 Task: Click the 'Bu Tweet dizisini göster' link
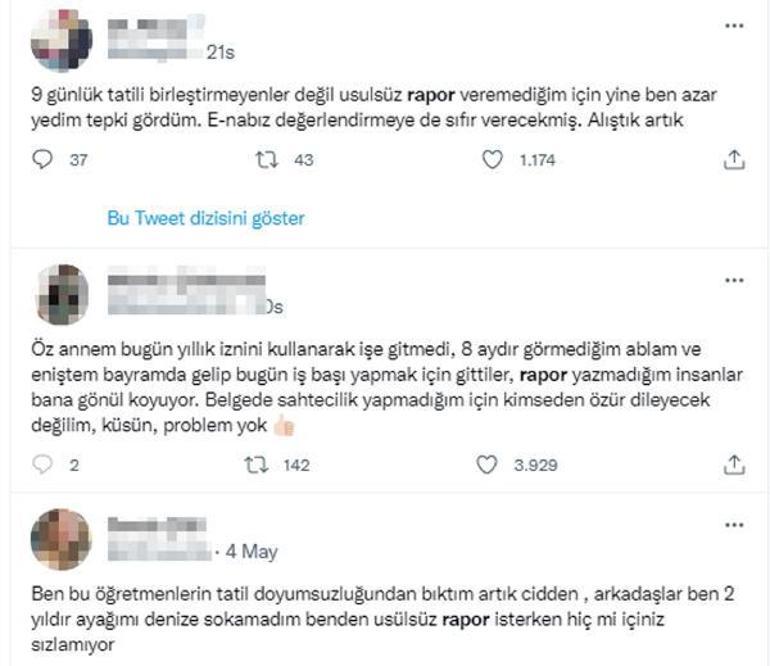(x=206, y=218)
